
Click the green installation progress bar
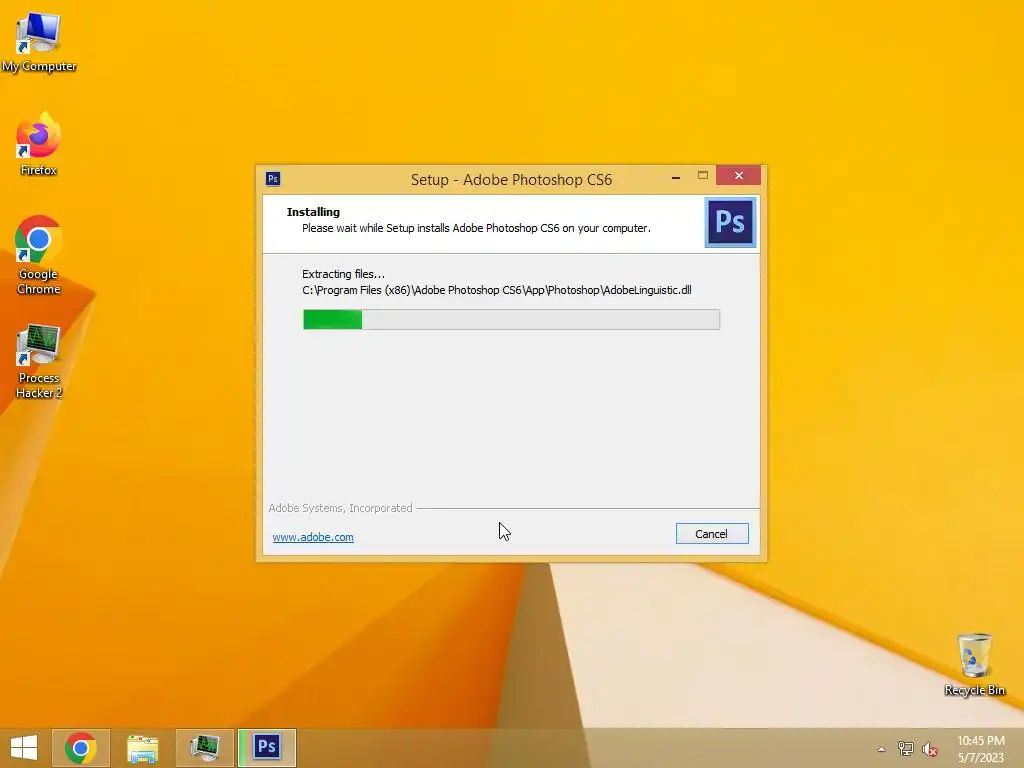[x=511, y=319]
